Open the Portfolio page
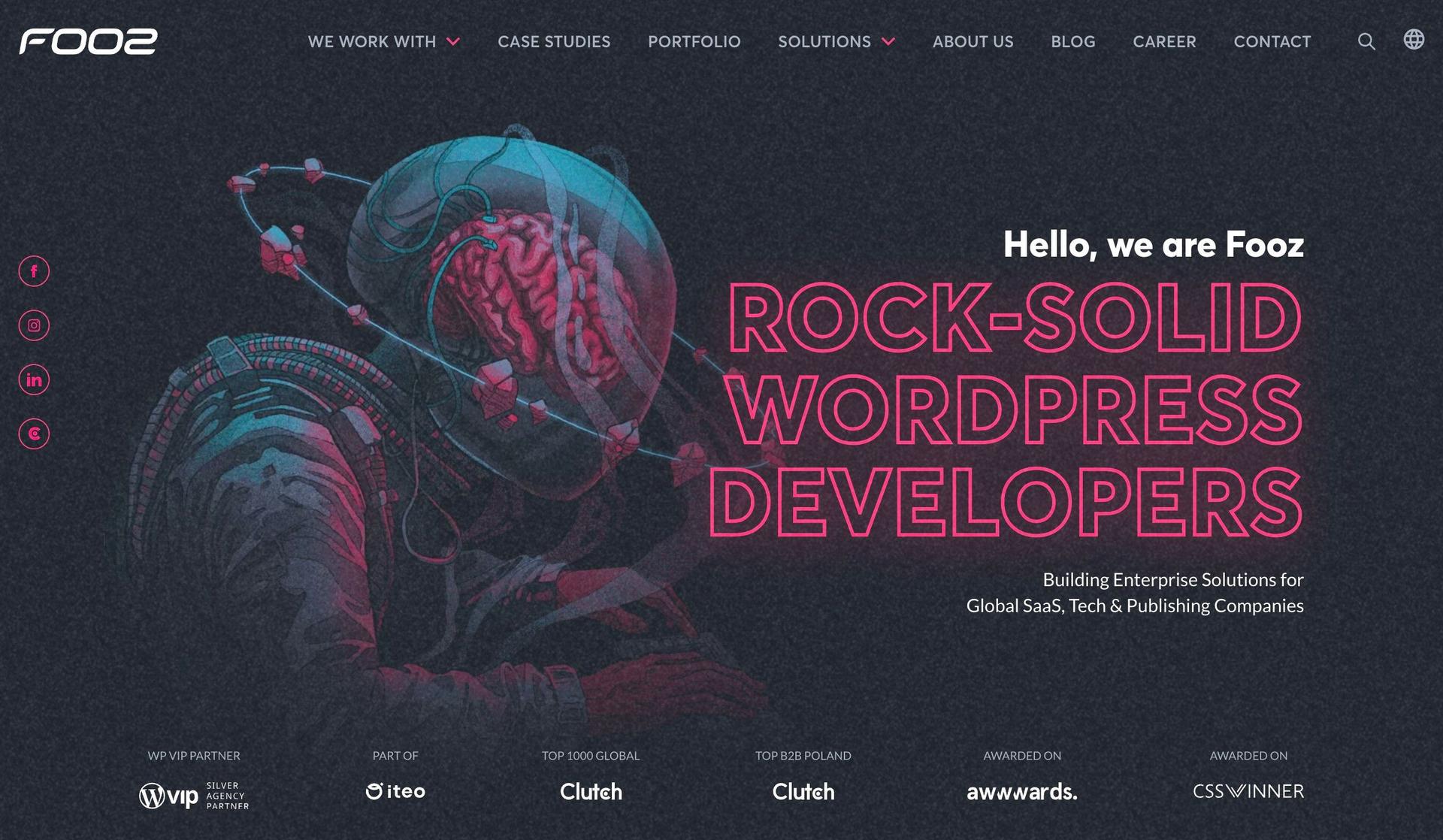1443x840 pixels. [694, 42]
